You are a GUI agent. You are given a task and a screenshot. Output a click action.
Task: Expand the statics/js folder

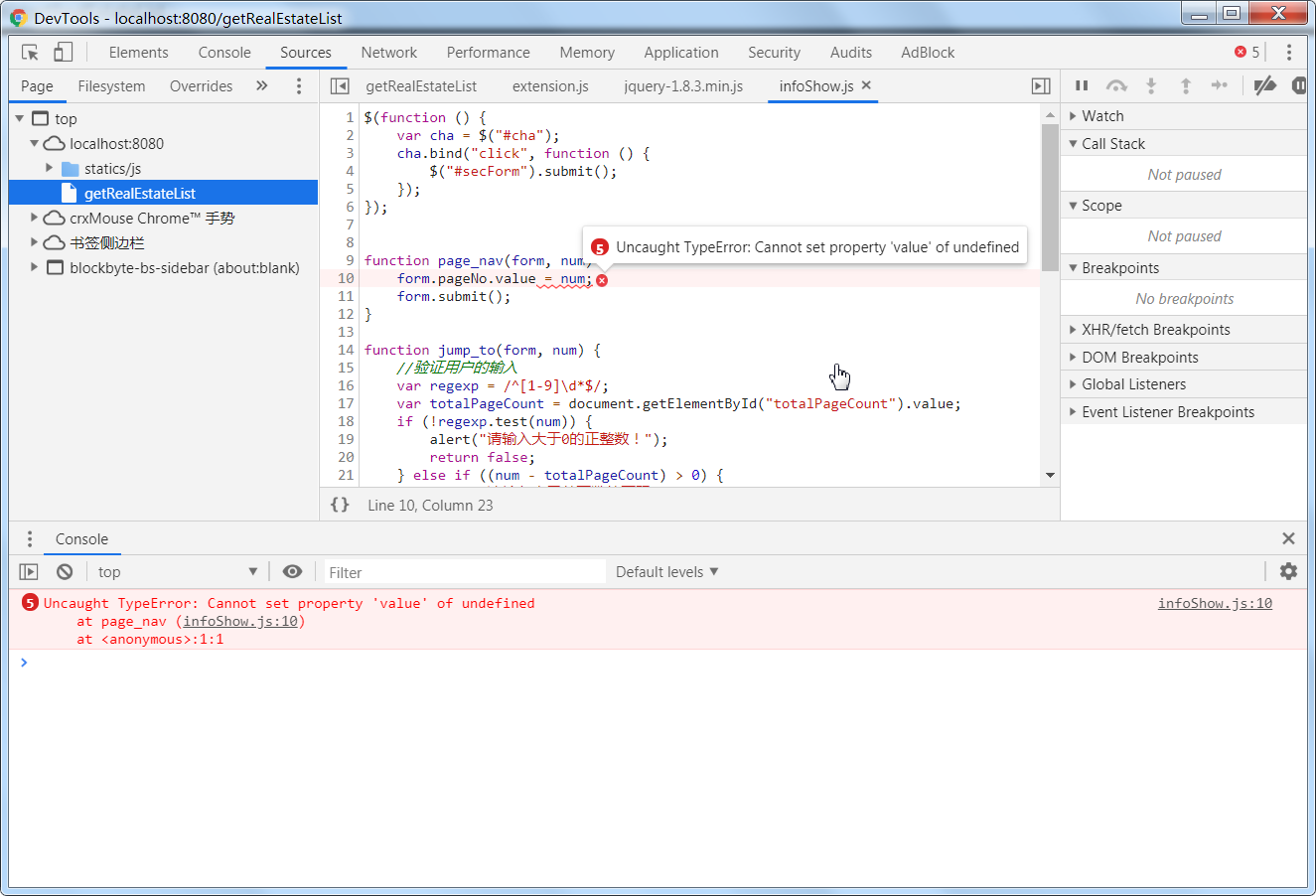coord(49,168)
